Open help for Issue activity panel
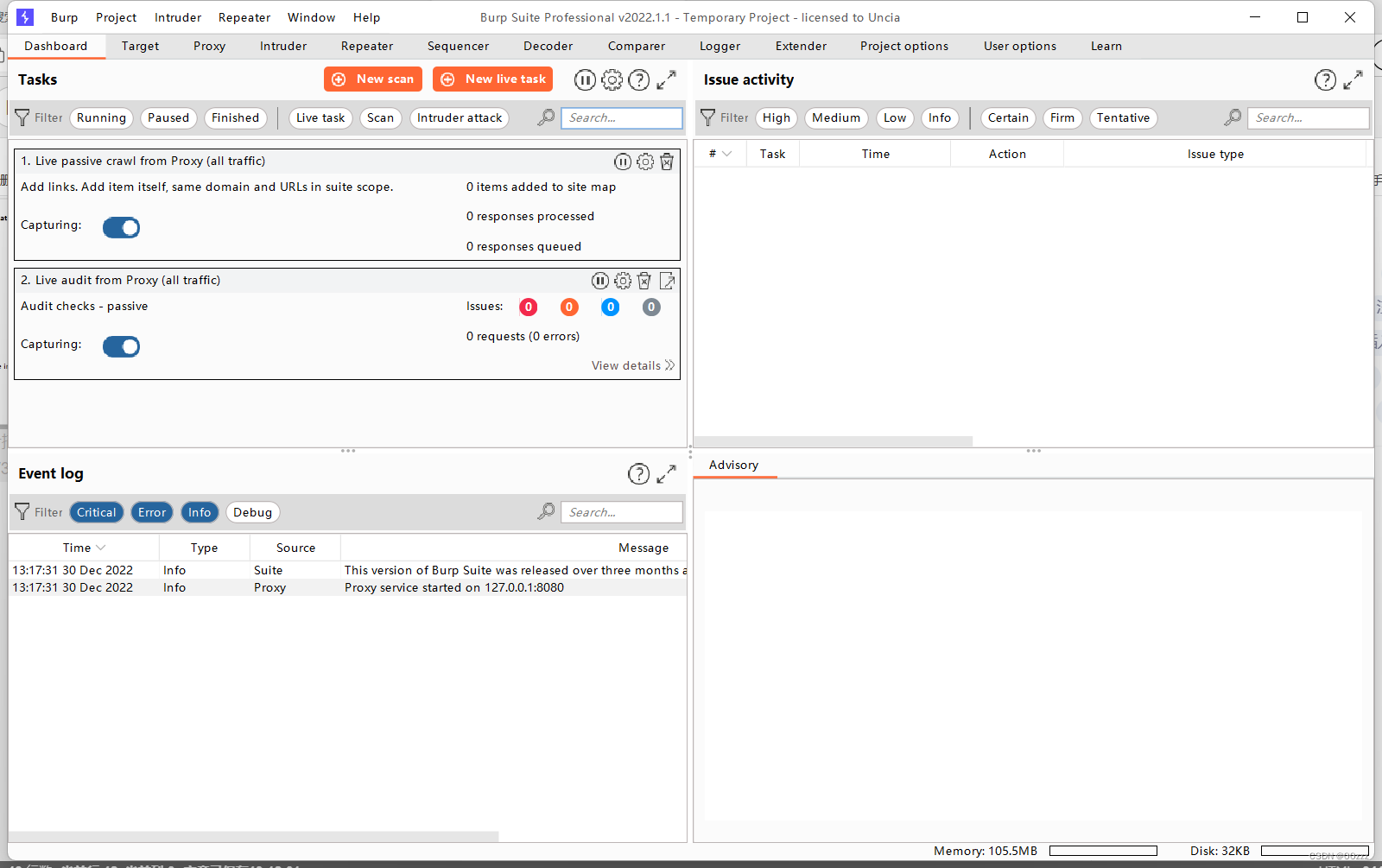Screen dimensions: 1382x868 point(1325,79)
